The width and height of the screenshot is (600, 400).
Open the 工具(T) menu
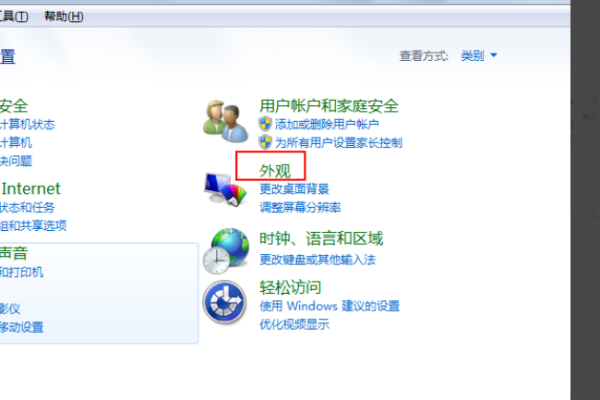point(14,16)
